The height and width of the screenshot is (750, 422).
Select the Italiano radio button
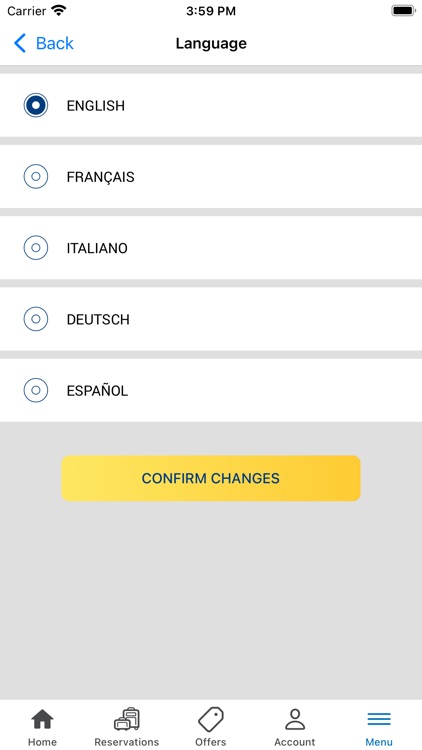pyautogui.click(x=36, y=248)
